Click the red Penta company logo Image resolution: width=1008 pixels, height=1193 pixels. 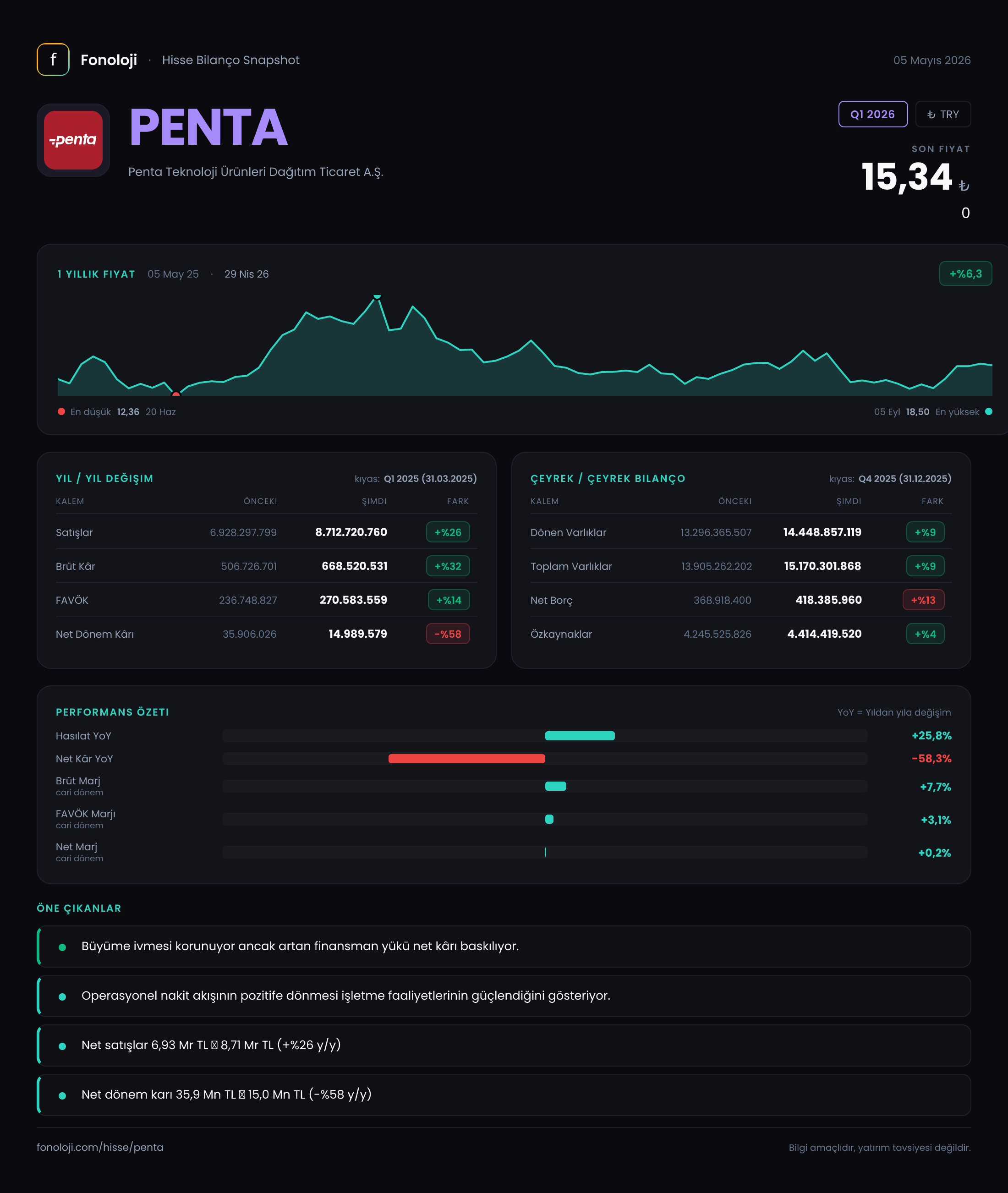73,140
